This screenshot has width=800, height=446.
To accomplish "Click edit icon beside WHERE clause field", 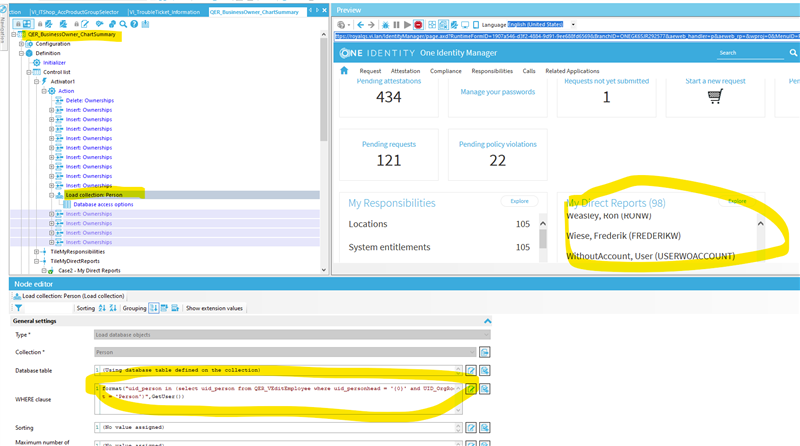I will pyautogui.click(x=471, y=389).
